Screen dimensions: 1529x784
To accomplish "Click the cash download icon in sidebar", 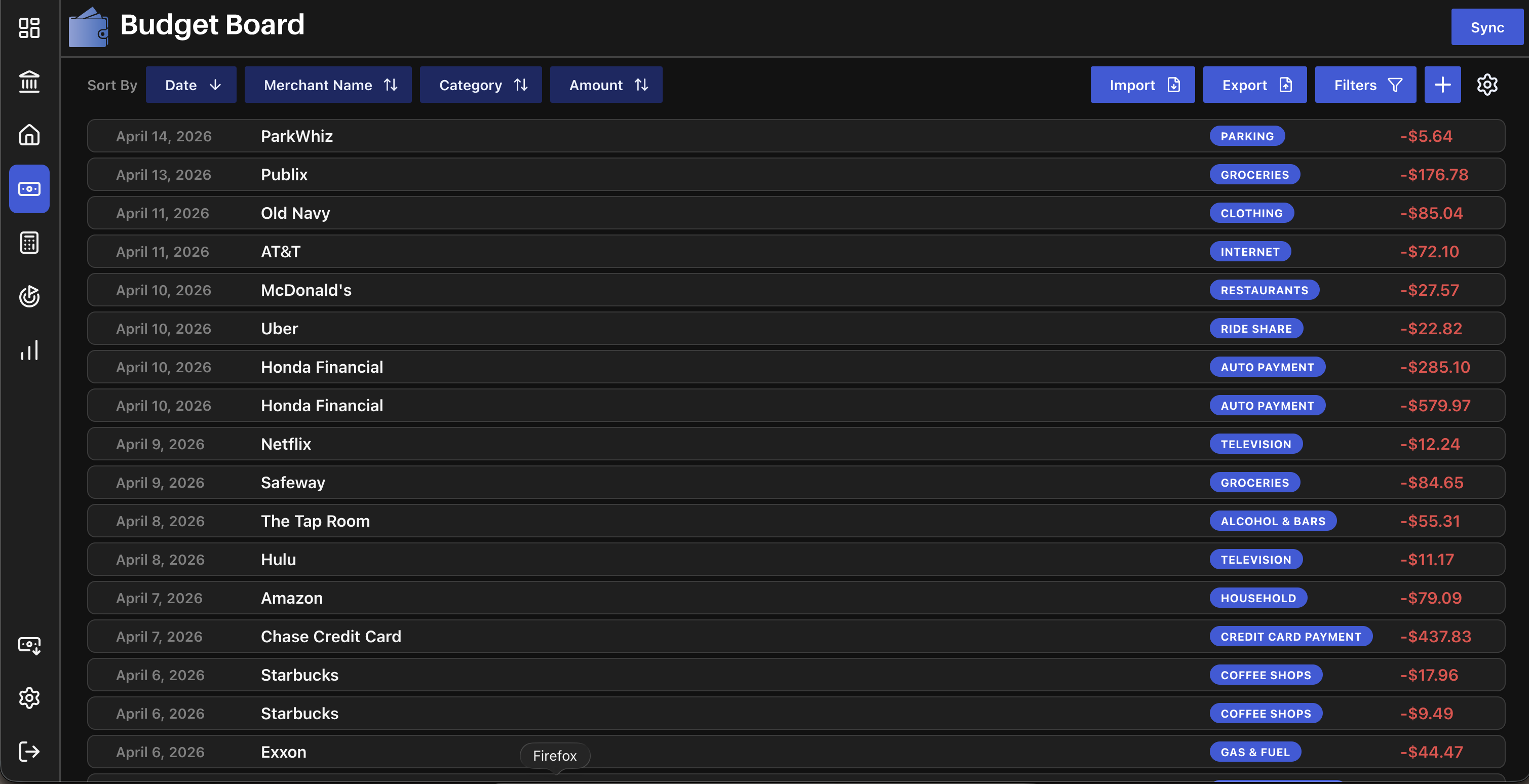I will 29,645.
